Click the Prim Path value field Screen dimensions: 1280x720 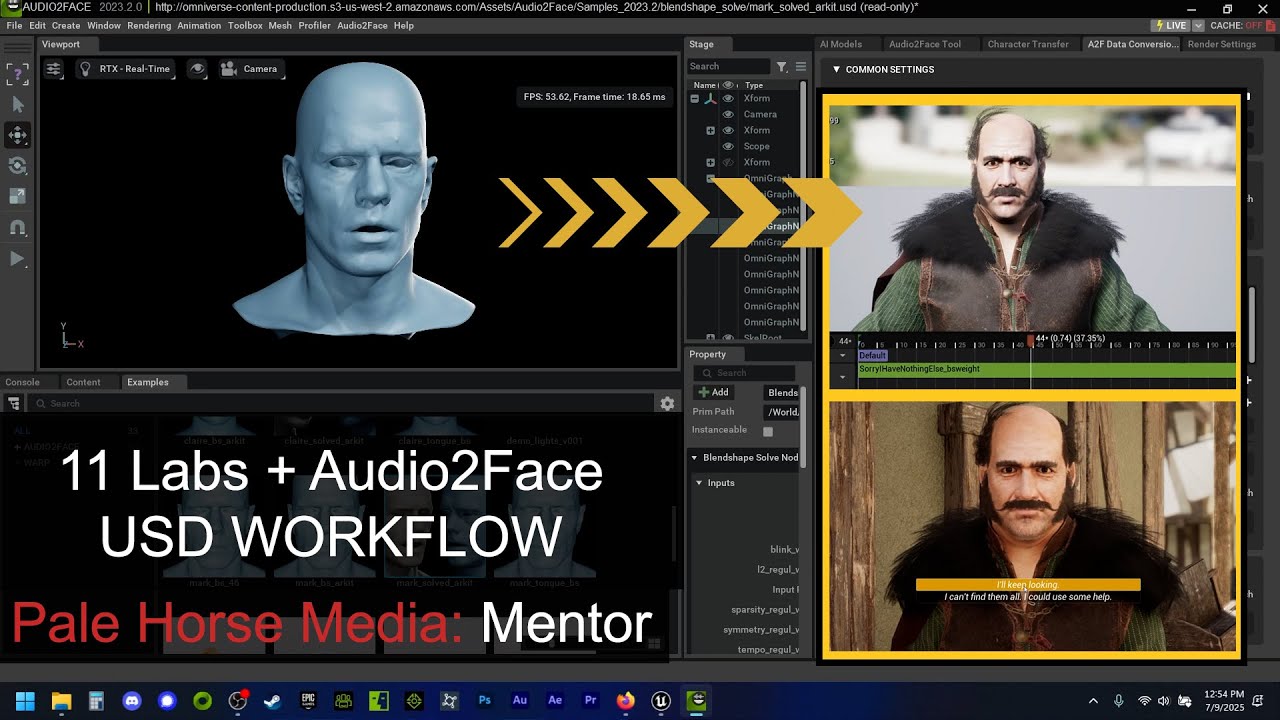coord(782,412)
